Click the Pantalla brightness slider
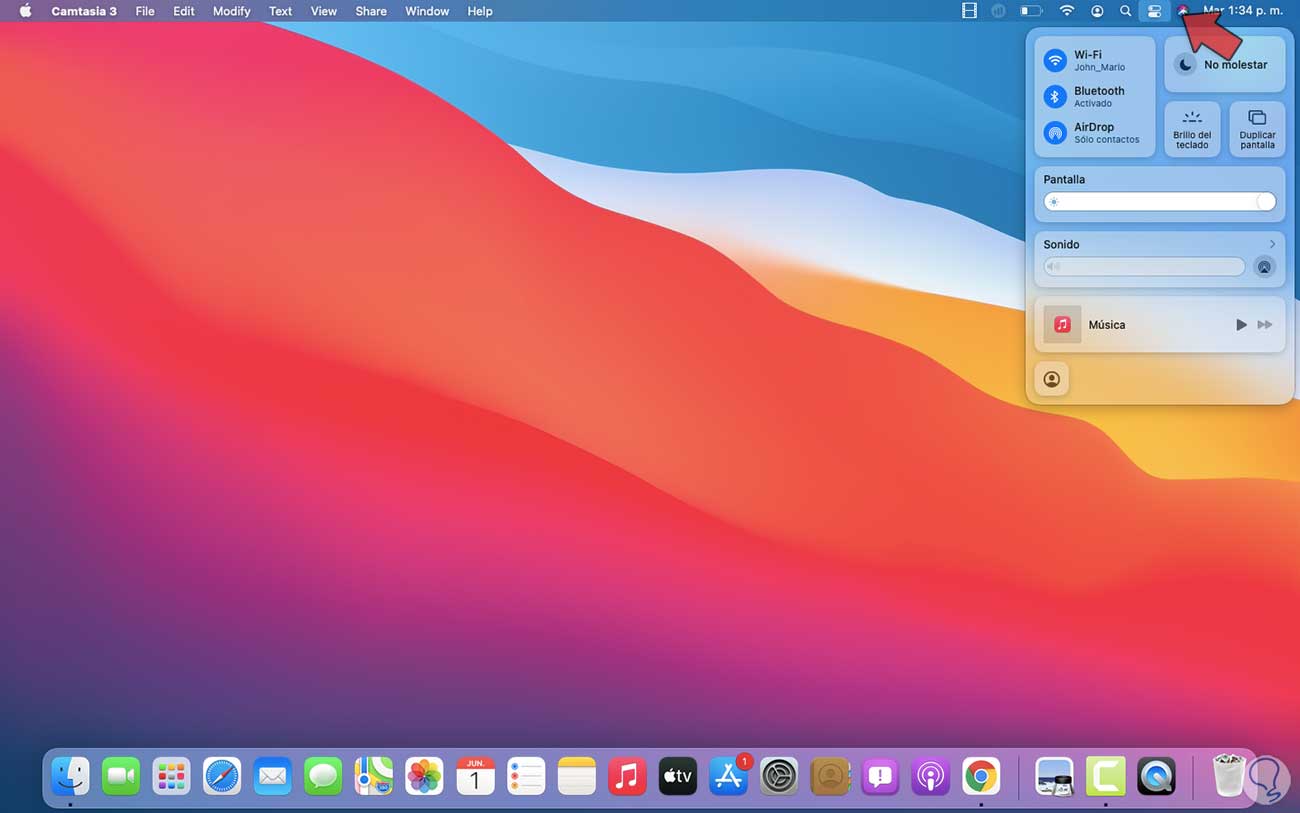Viewport: 1300px width, 813px height. (1159, 202)
